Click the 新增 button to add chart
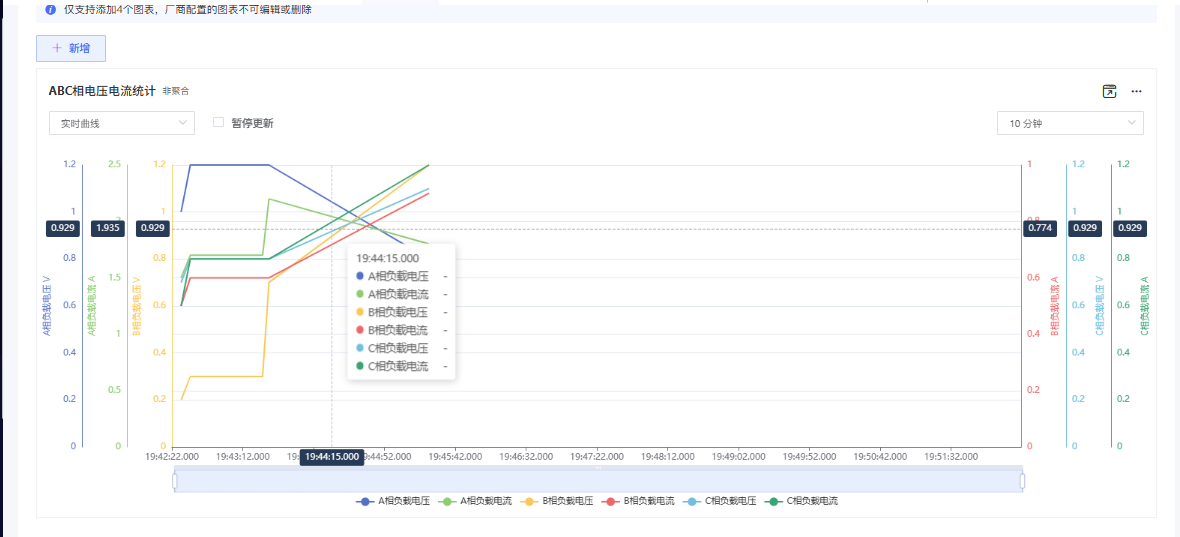The image size is (1180, 537). tap(71, 48)
